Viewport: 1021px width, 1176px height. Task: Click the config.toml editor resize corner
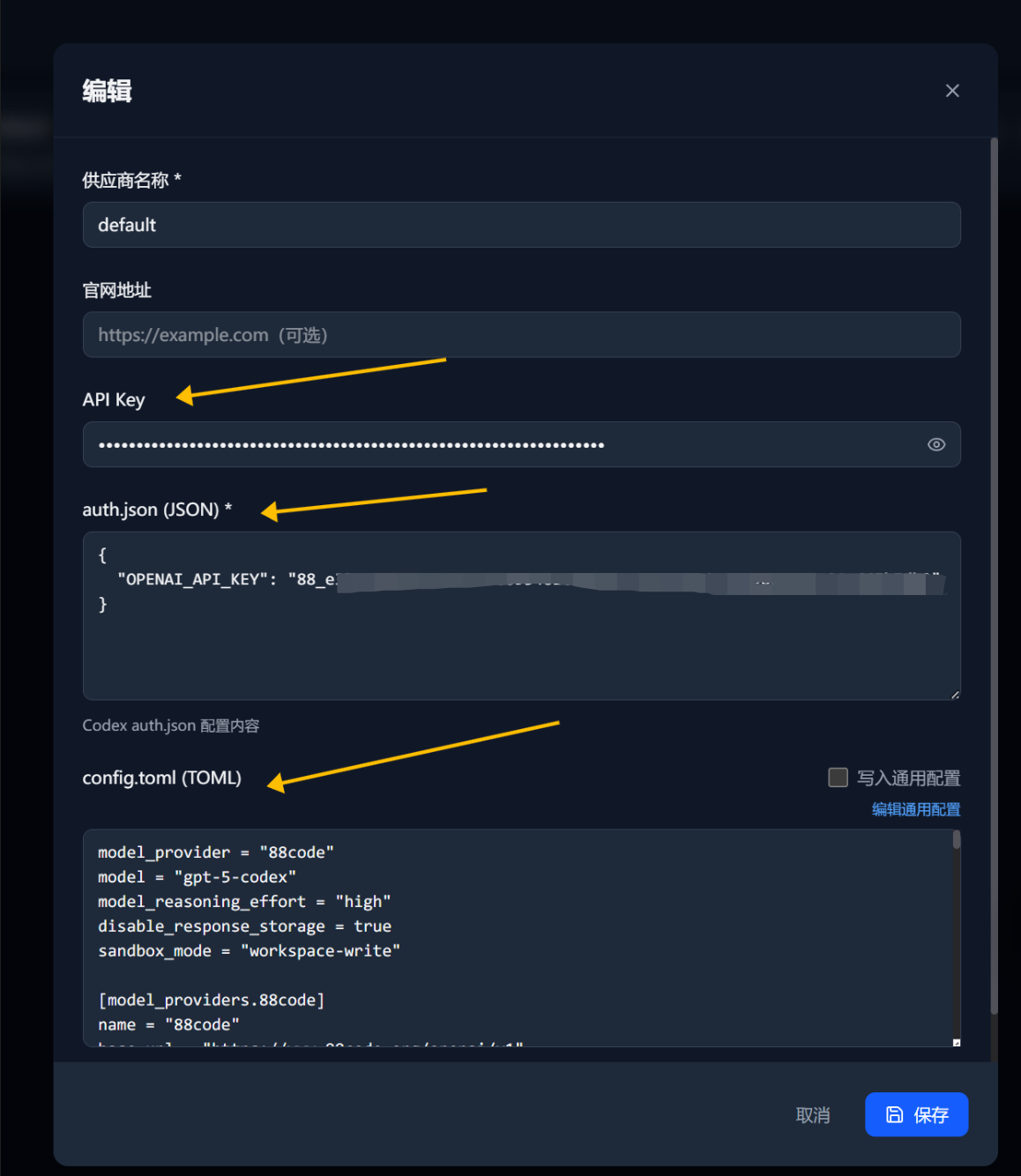957,1043
